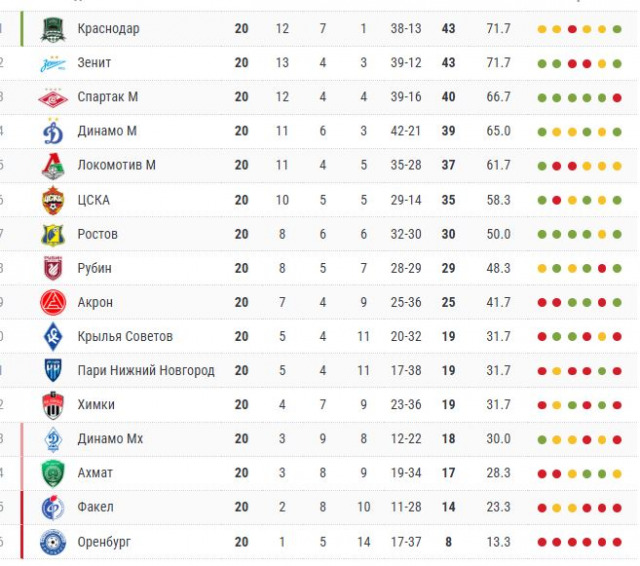Open the Факел team link
640x566 pixels.
tap(95, 507)
